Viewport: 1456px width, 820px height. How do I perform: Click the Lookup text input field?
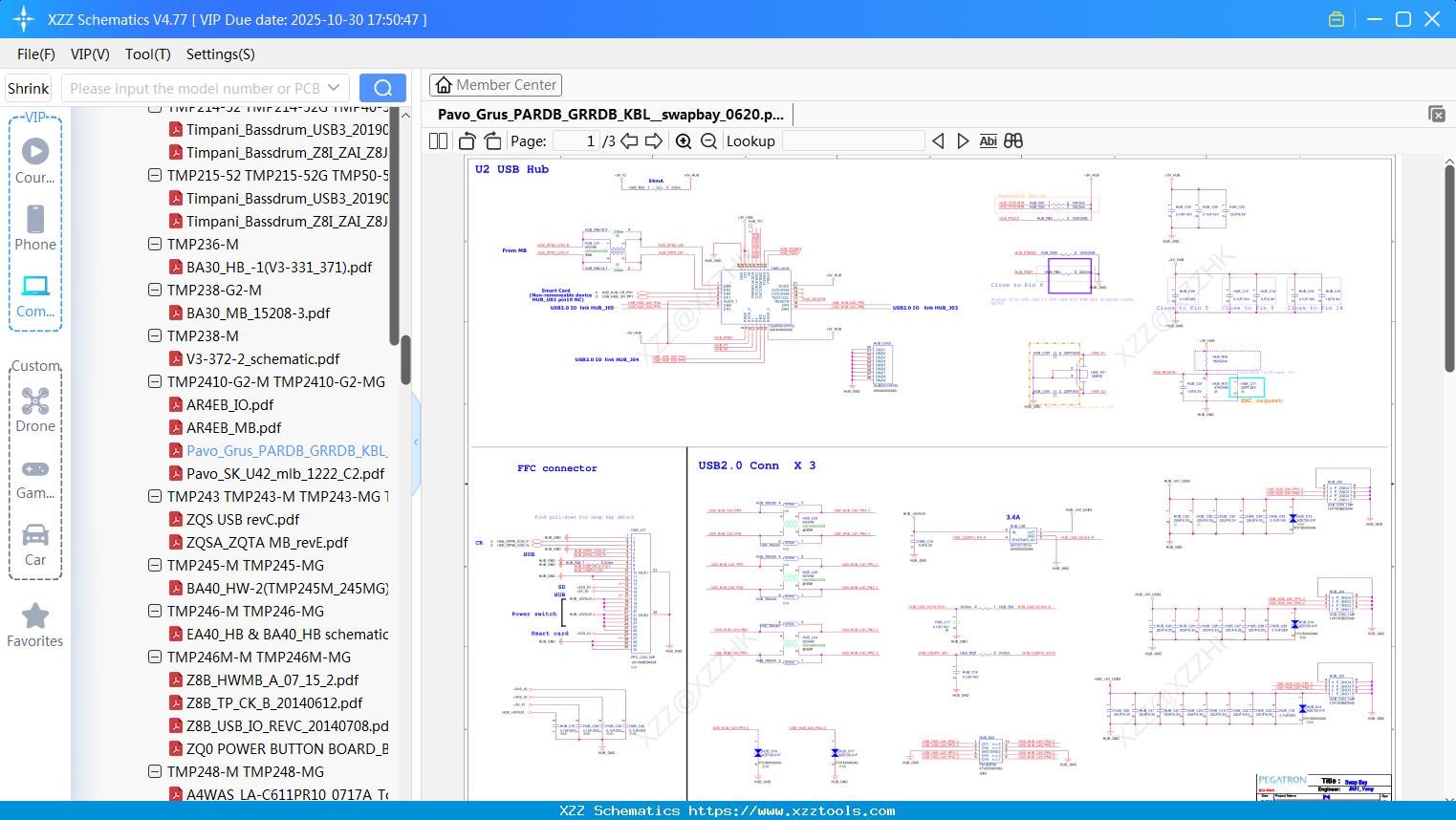tap(853, 141)
